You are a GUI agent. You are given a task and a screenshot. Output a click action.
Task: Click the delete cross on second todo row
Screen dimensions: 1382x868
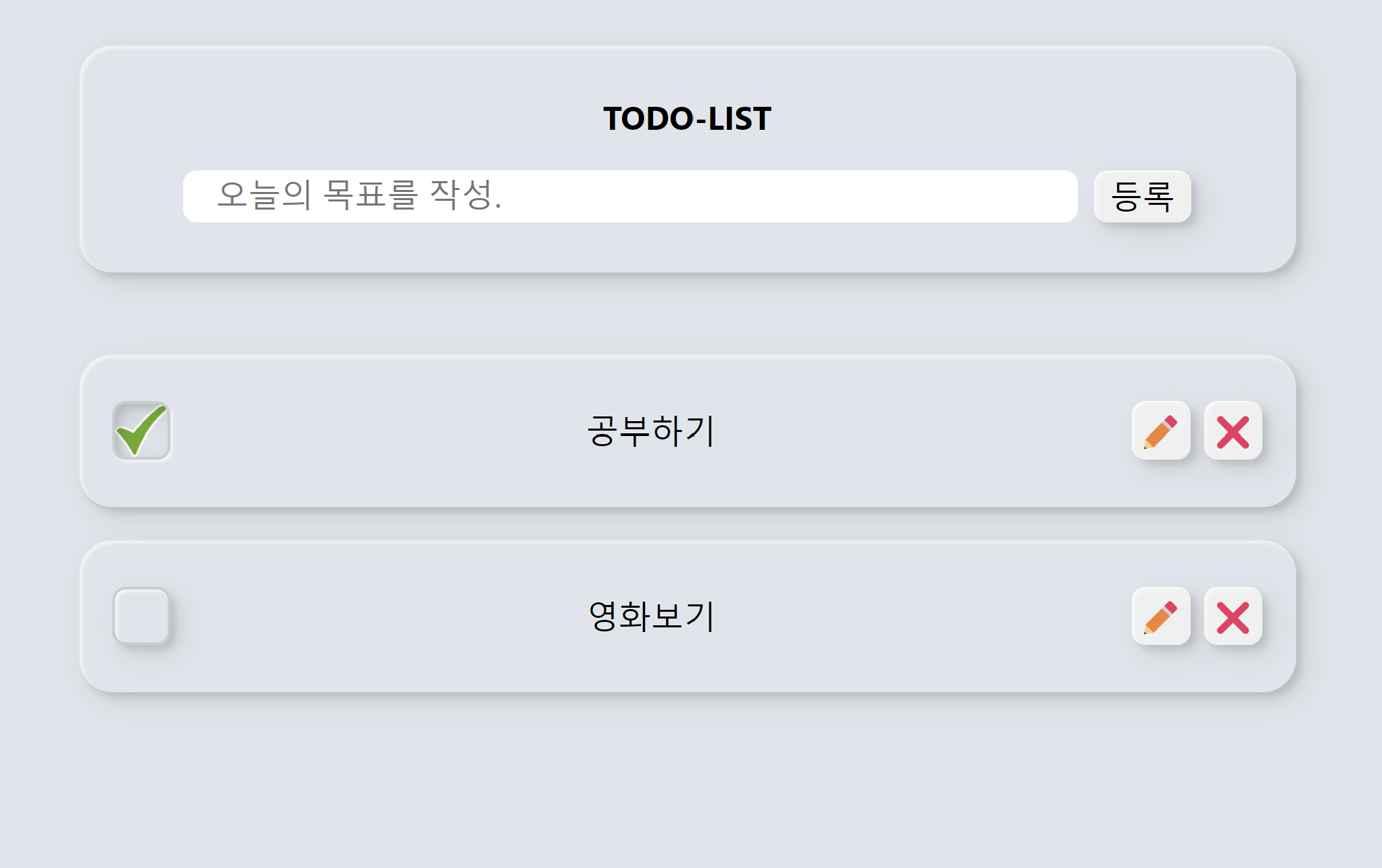(1233, 616)
